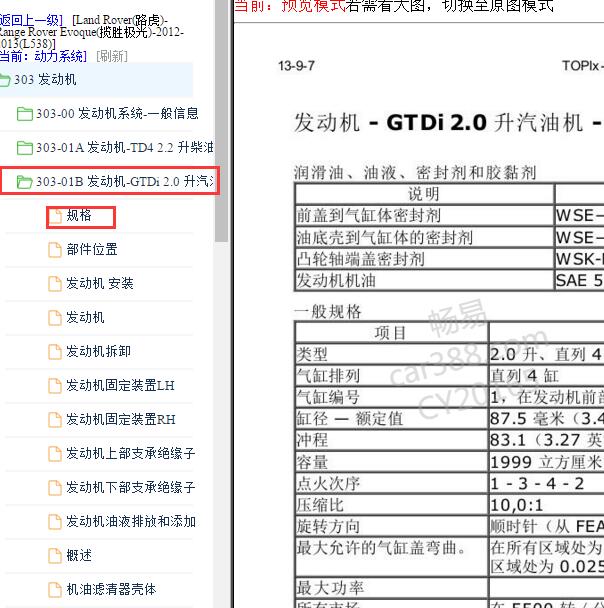Click the 发动机机油 table cell
This screenshot has width=604, height=608.
[424, 280]
